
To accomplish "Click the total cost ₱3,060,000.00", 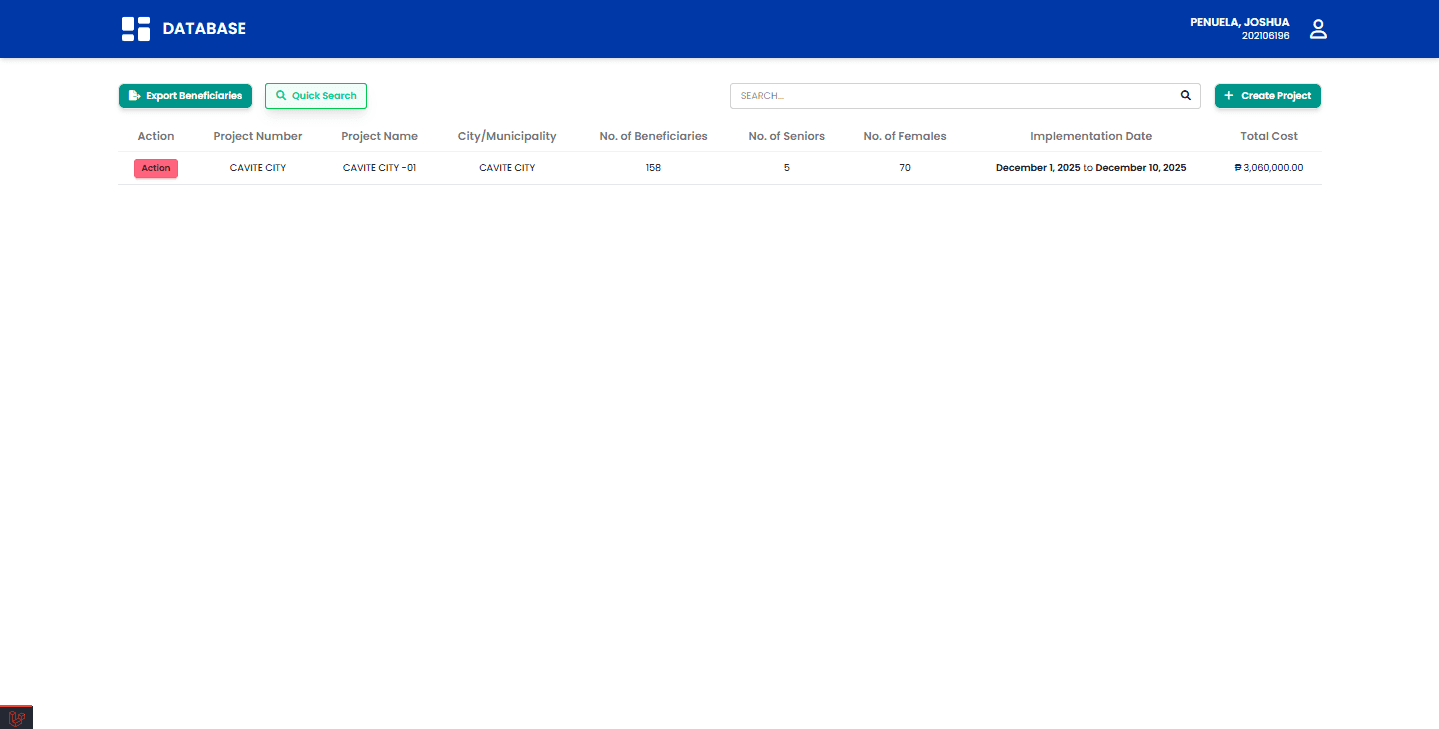I will pos(1269,168).
